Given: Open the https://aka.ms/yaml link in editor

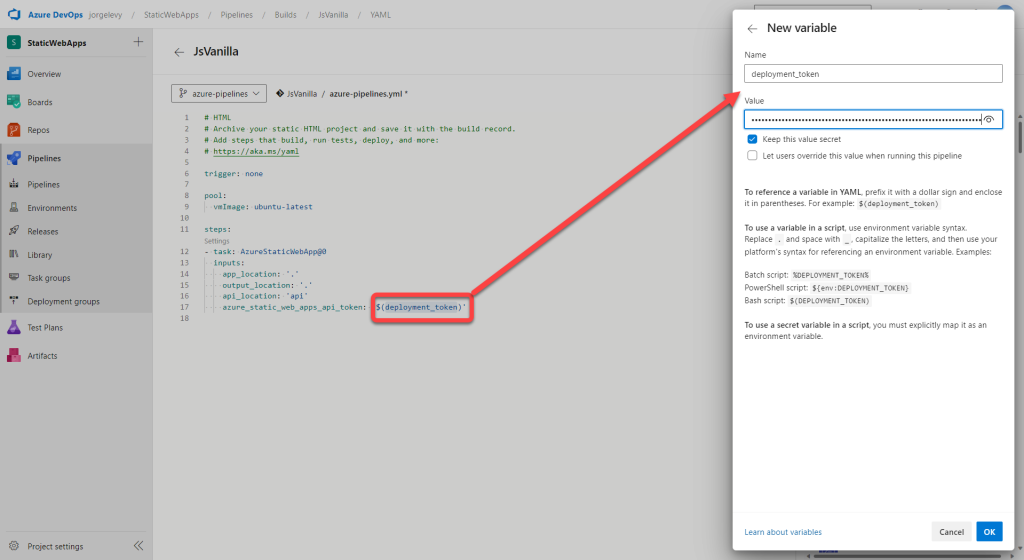Looking at the screenshot, I should click(x=256, y=151).
